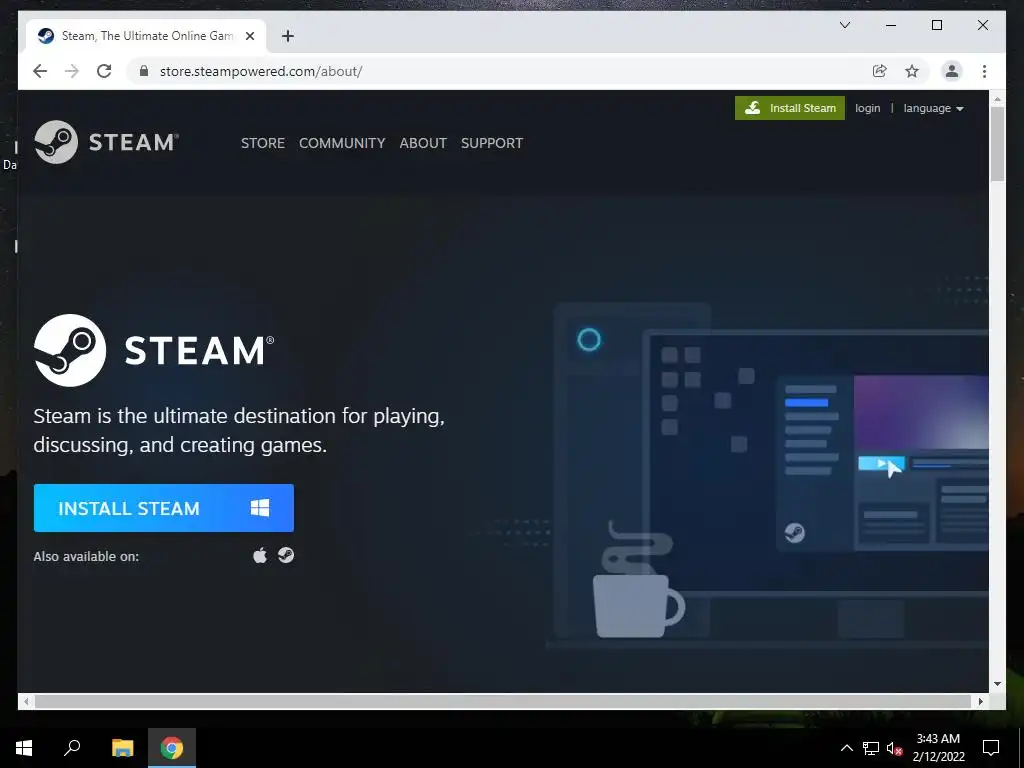Click the SteamOS download icon
The width and height of the screenshot is (1024, 768).
[x=286, y=555]
